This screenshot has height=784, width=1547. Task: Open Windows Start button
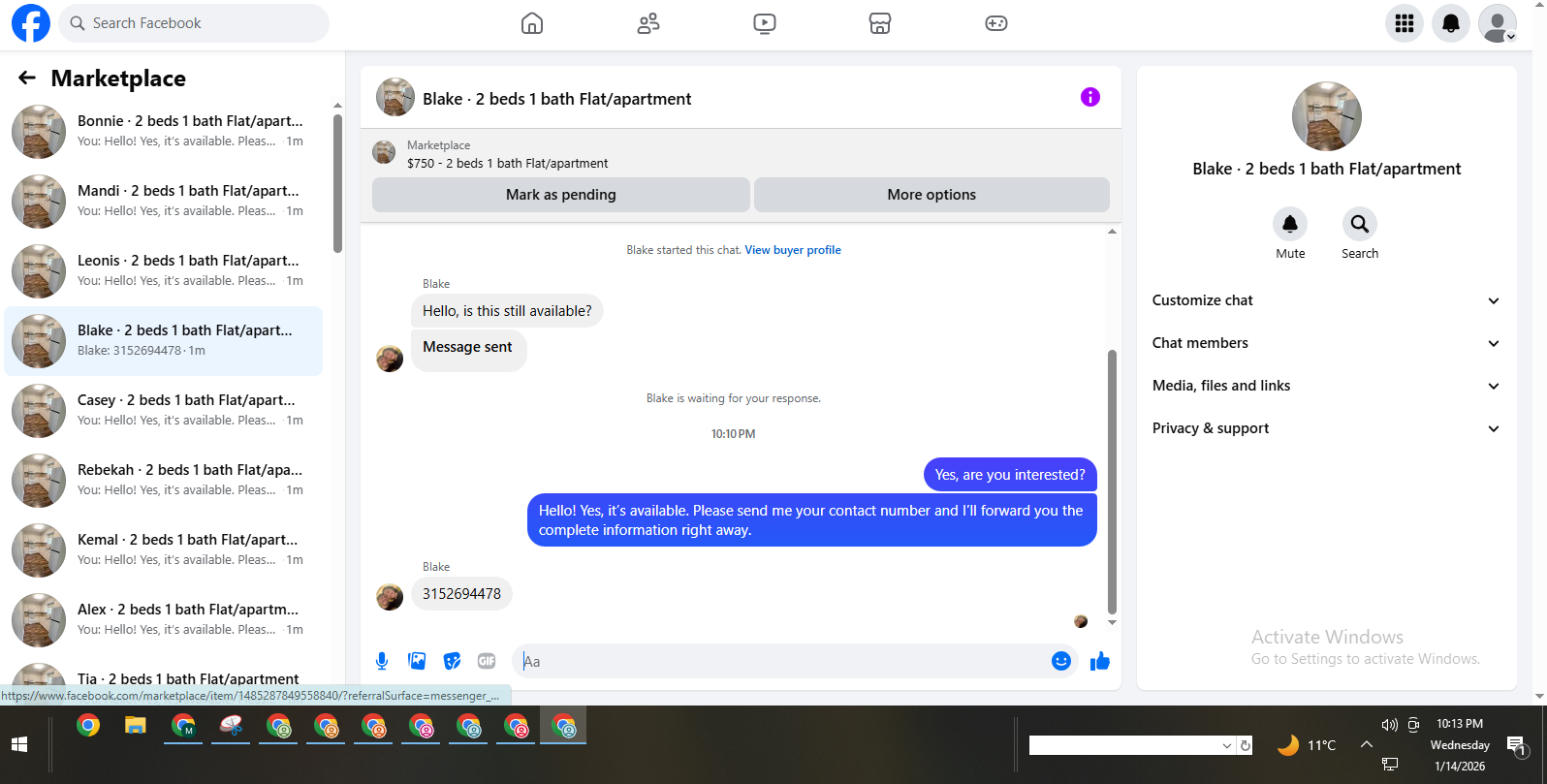pyautogui.click(x=19, y=744)
